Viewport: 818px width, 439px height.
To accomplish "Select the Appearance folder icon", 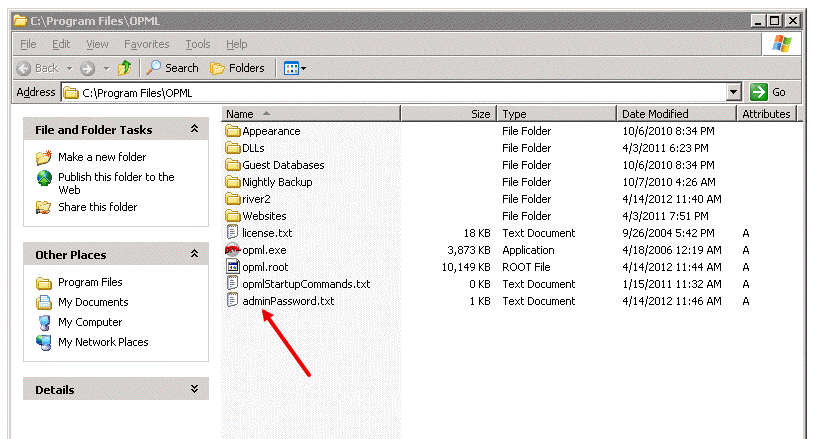I will point(233,131).
